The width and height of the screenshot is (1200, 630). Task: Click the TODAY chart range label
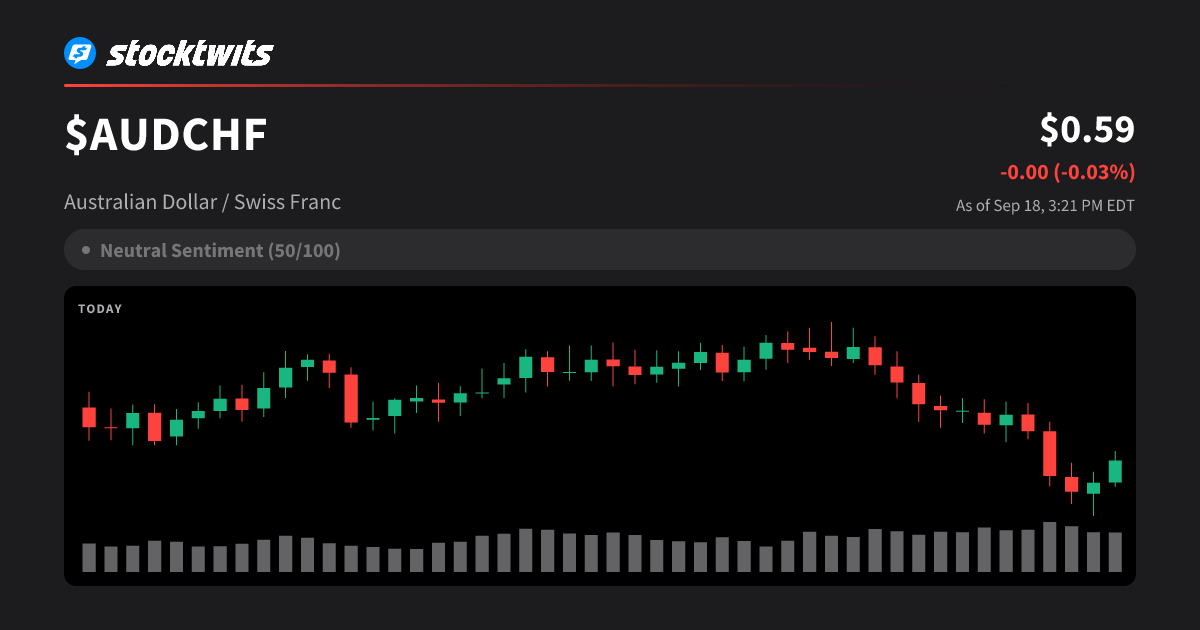(x=100, y=309)
